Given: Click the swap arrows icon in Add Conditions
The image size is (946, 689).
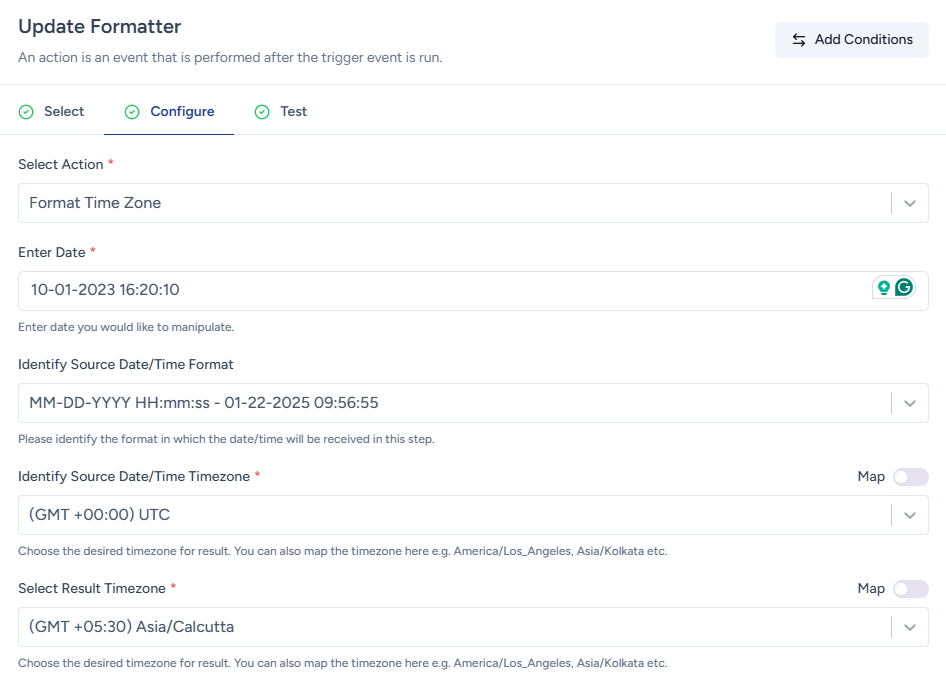Looking at the screenshot, I should tap(799, 40).
